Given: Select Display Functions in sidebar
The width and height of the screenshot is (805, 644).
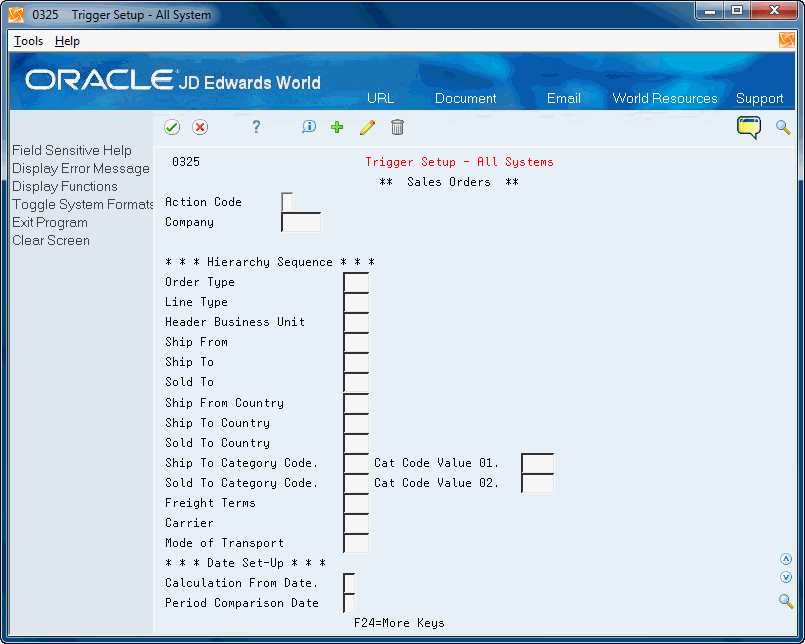Looking at the screenshot, I should pos(65,186).
